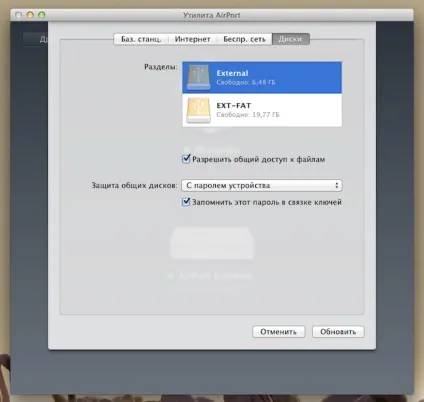Select External partition name text
Viewport: 424px width, 402px height.
[x=232, y=73]
